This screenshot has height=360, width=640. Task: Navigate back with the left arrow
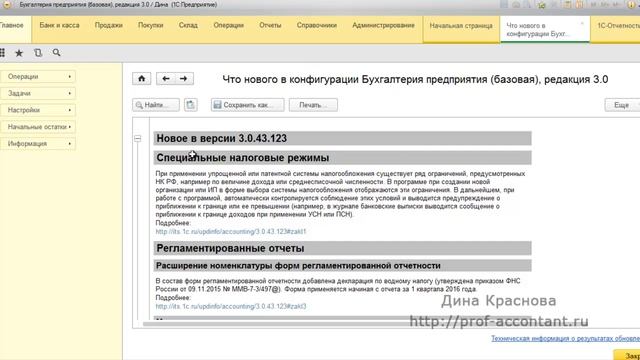[x=166, y=78]
